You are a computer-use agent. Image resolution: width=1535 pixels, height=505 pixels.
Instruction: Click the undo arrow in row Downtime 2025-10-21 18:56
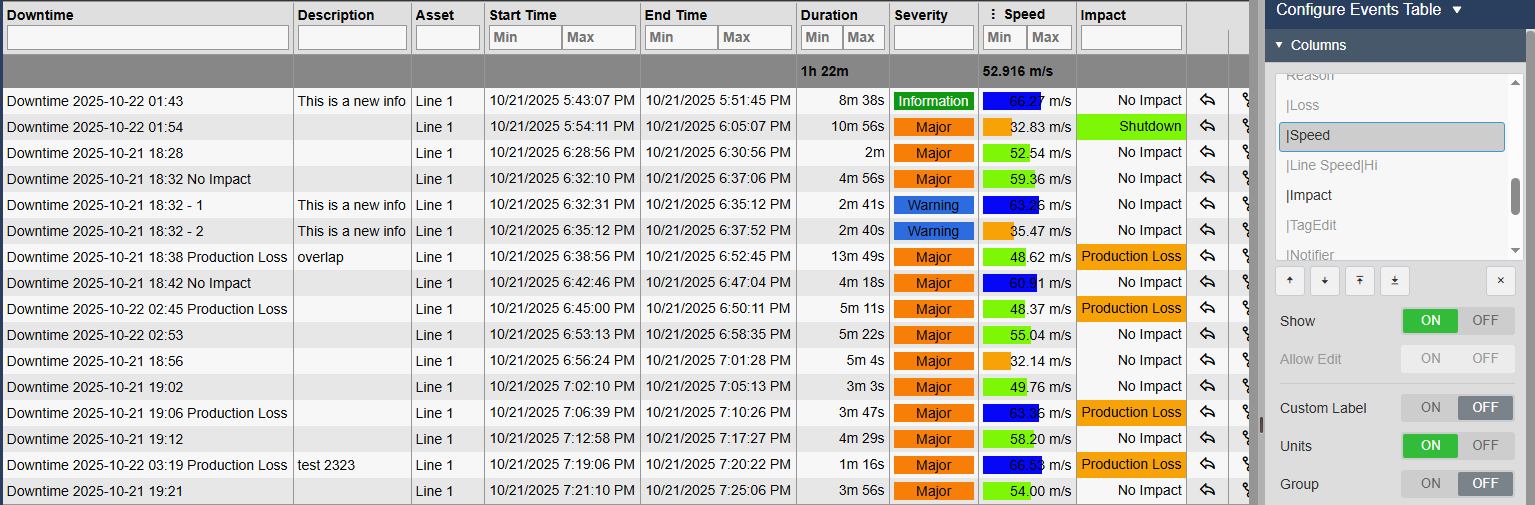pyautogui.click(x=1207, y=360)
